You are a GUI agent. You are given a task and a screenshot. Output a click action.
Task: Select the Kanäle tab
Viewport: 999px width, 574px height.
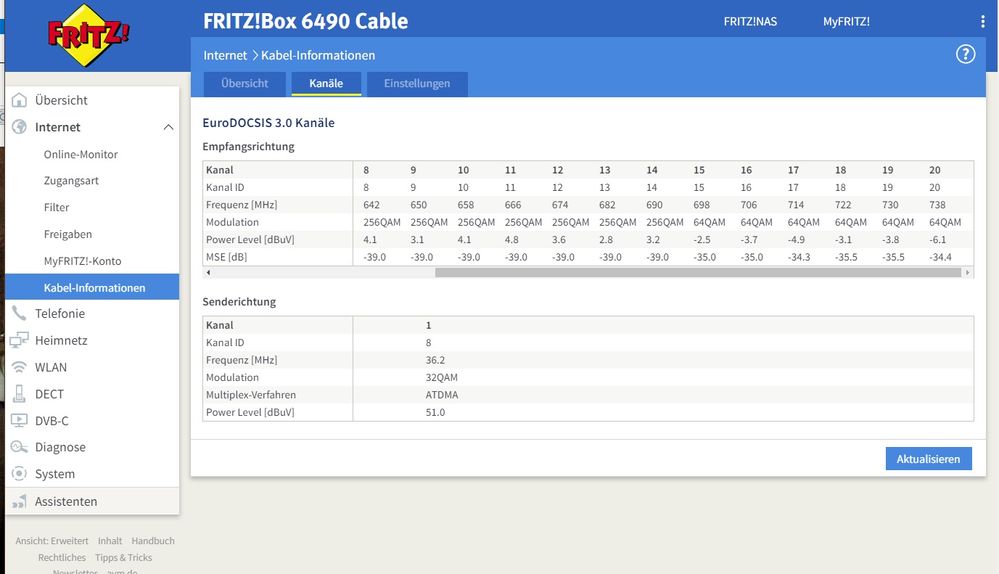tap(326, 83)
